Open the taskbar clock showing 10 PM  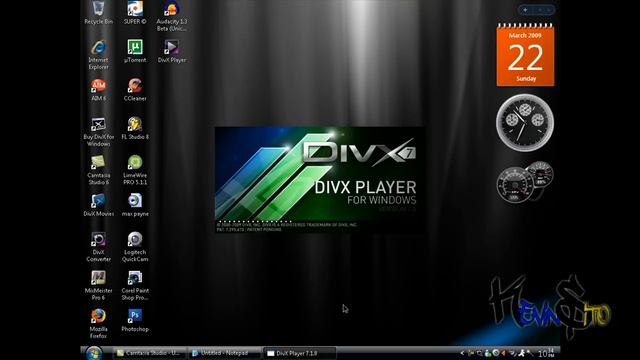546,353
